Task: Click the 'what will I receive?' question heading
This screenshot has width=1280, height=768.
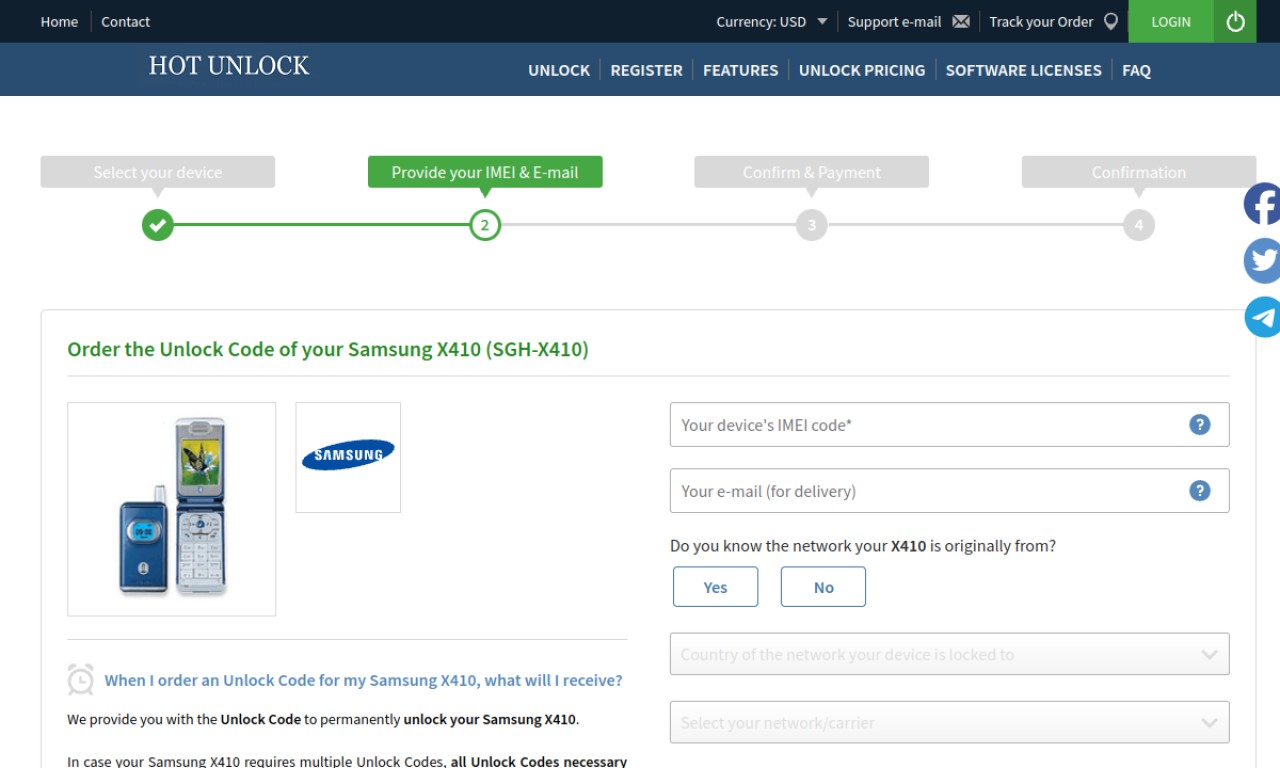Action: [x=363, y=680]
